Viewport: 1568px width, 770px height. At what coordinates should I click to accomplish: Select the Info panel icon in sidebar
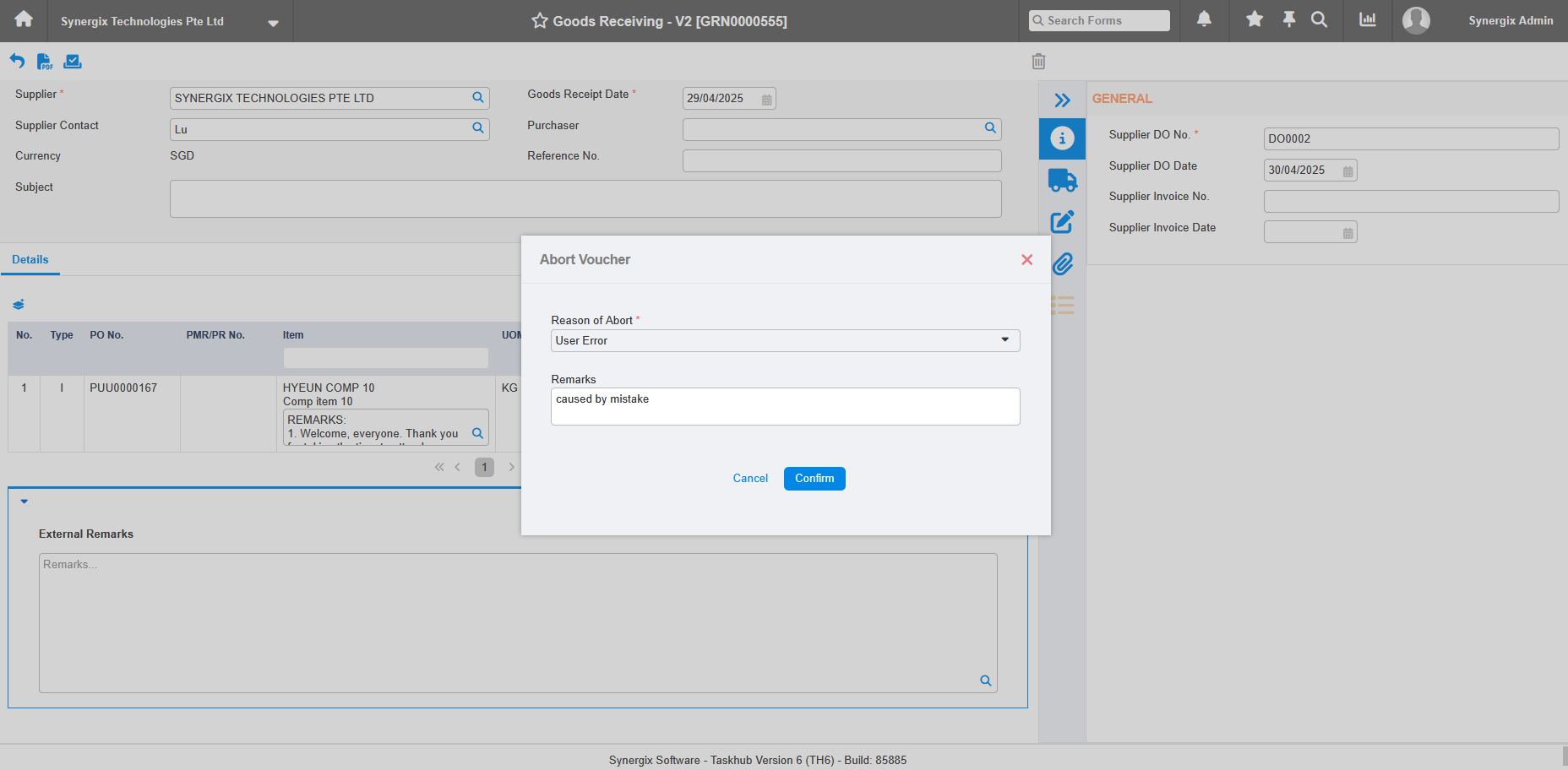click(x=1062, y=138)
